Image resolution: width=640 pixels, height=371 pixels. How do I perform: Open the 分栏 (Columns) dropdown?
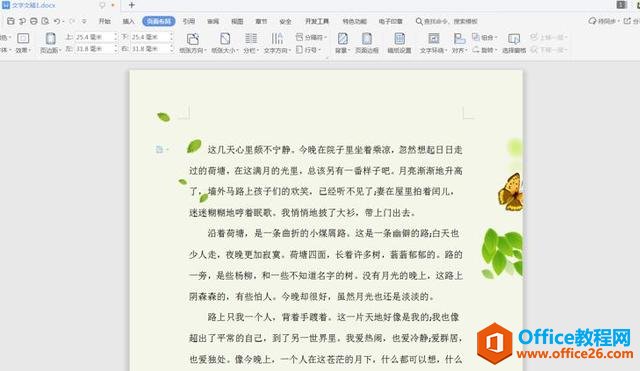[251, 43]
